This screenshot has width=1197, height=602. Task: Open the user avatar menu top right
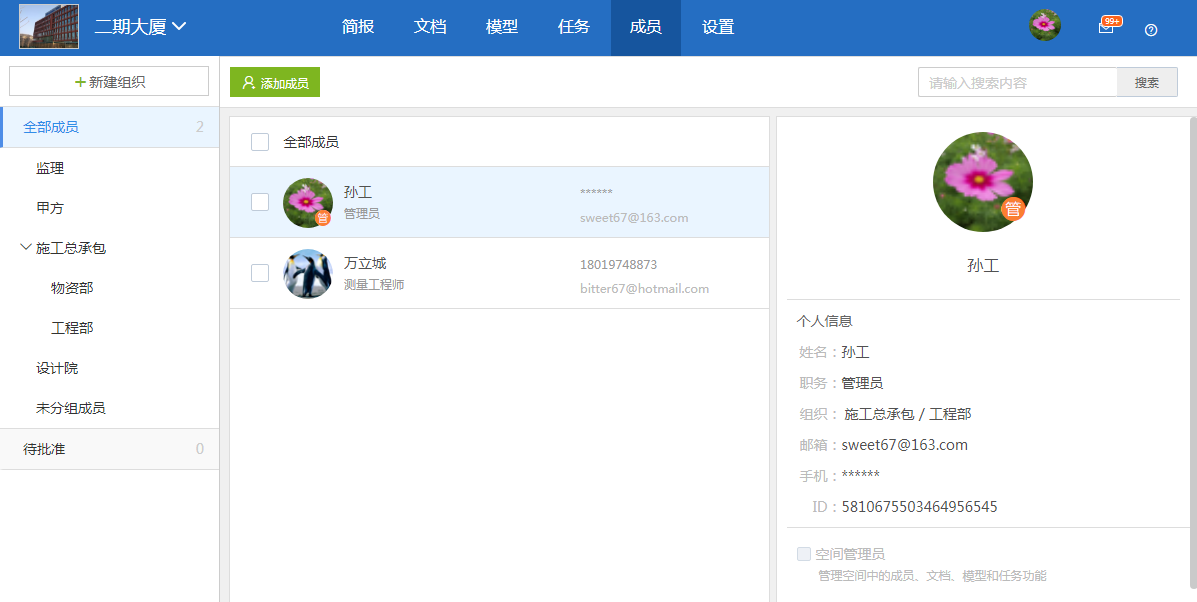tap(1045, 25)
